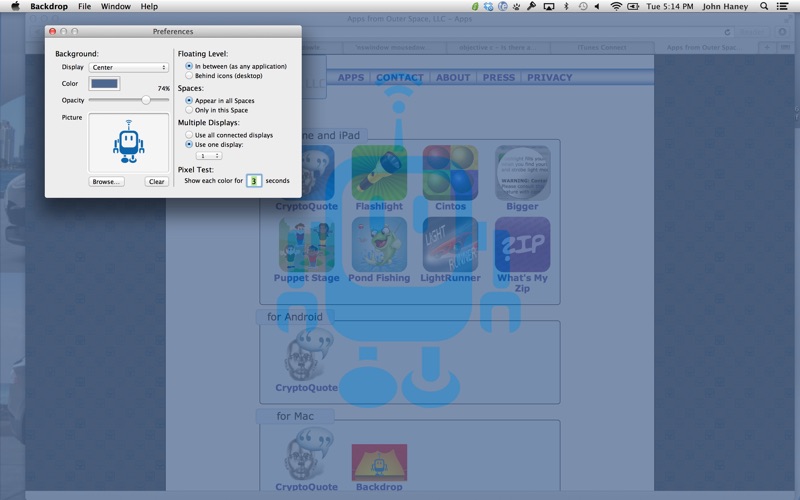Open the AirPlay display menu
This screenshot has height=500, width=800.
[x=549, y=6]
